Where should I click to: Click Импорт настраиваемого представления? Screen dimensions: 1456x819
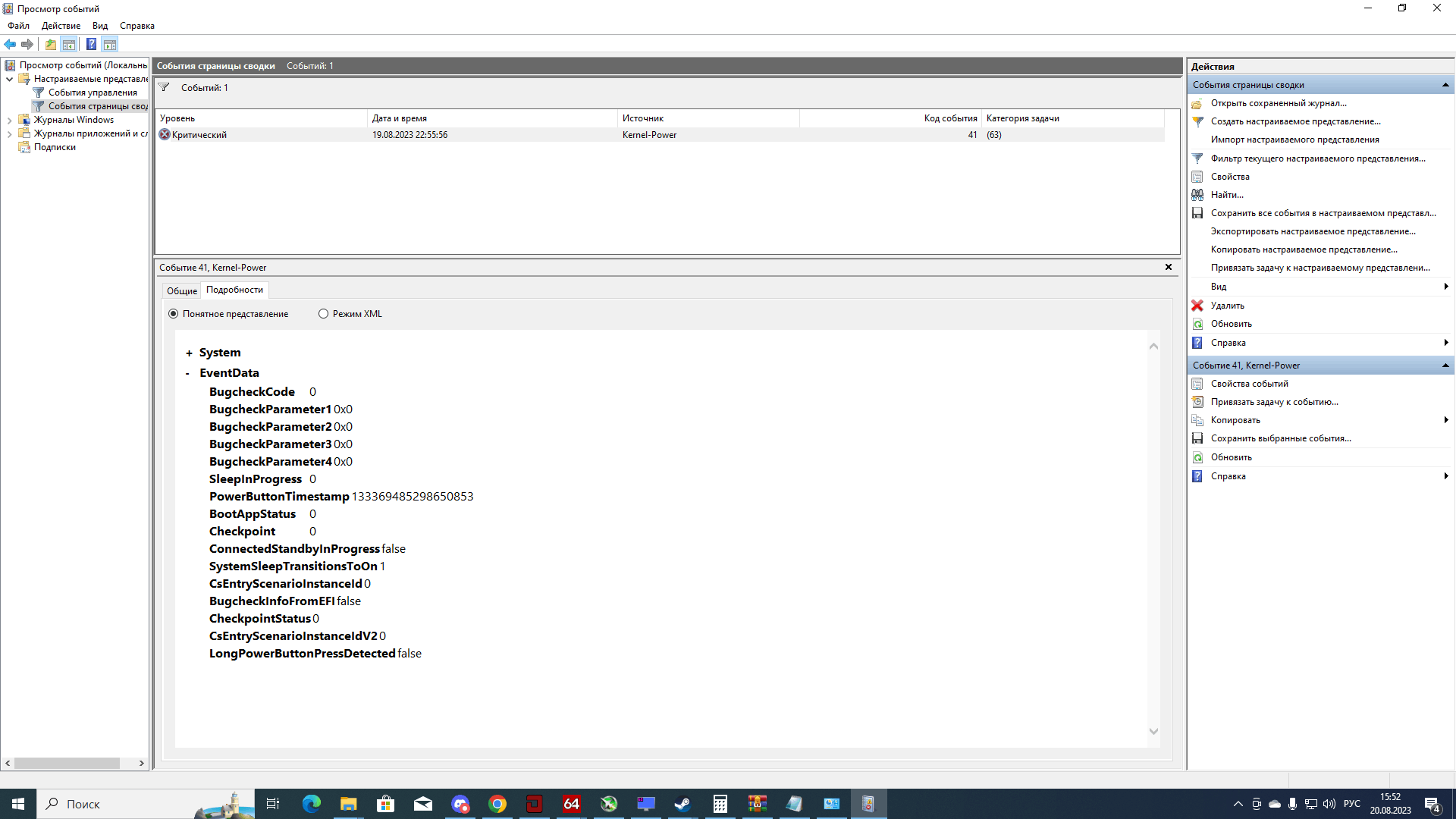1294,140
